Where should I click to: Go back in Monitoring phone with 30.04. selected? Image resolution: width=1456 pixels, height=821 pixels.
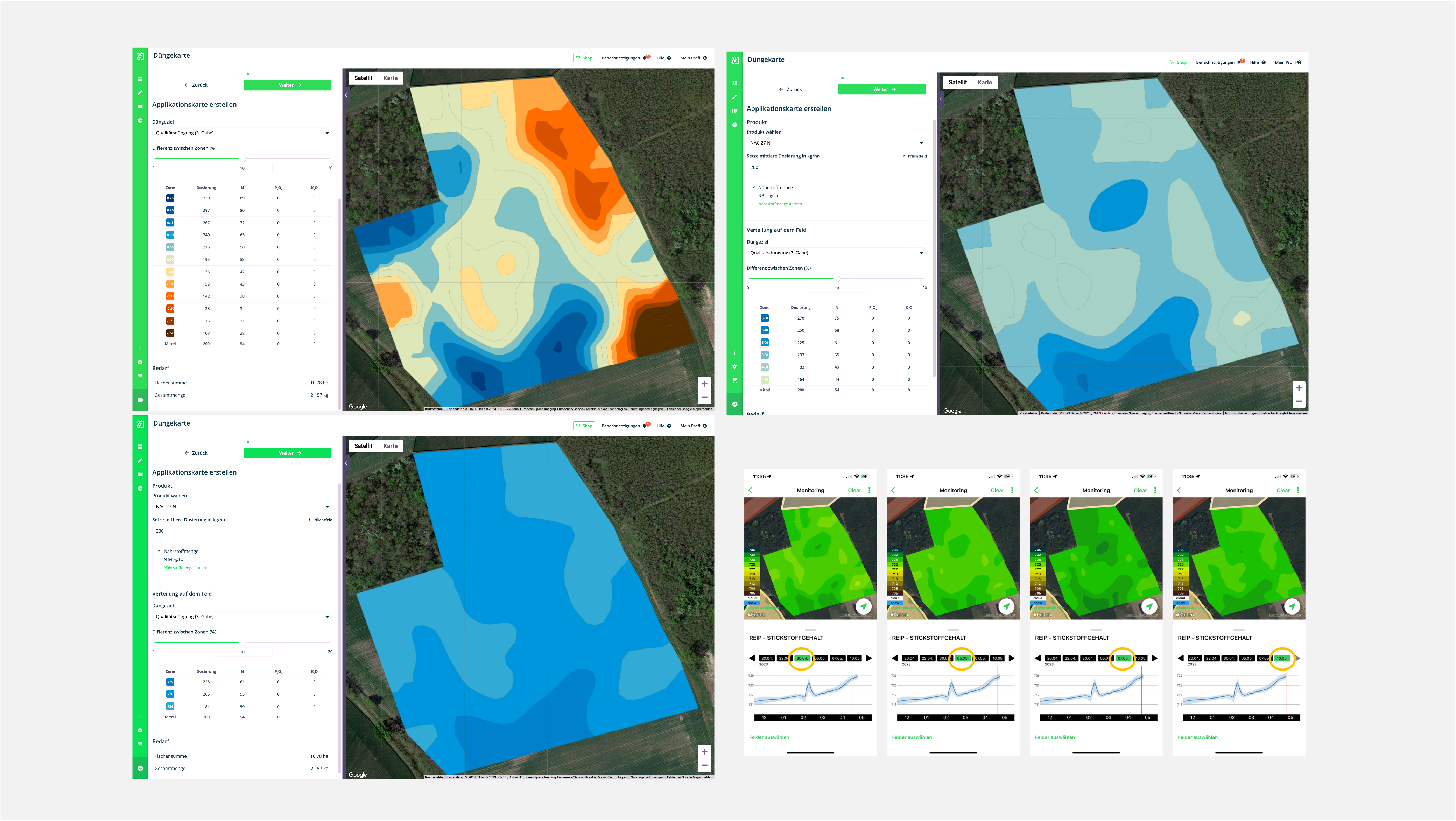751,490
